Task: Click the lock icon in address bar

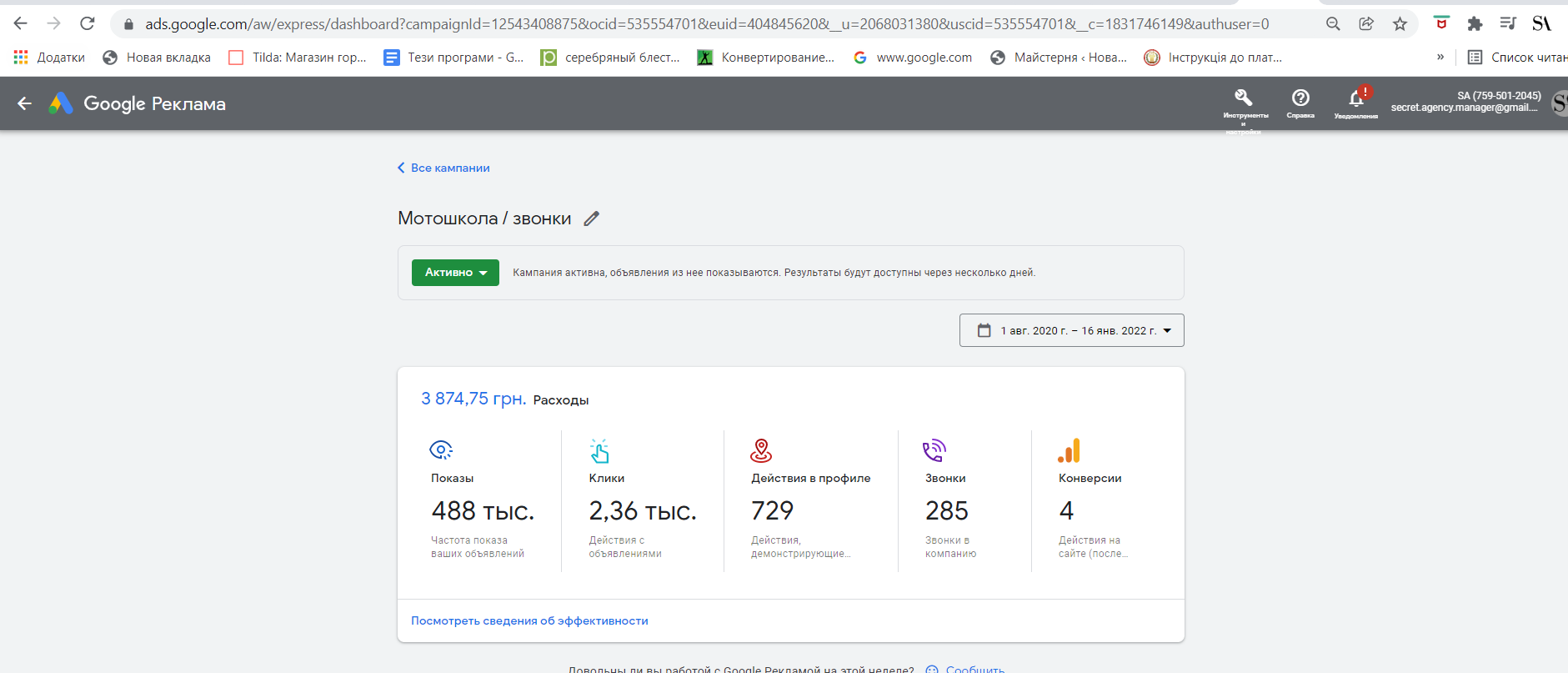Action: click(x=128, y=24)
